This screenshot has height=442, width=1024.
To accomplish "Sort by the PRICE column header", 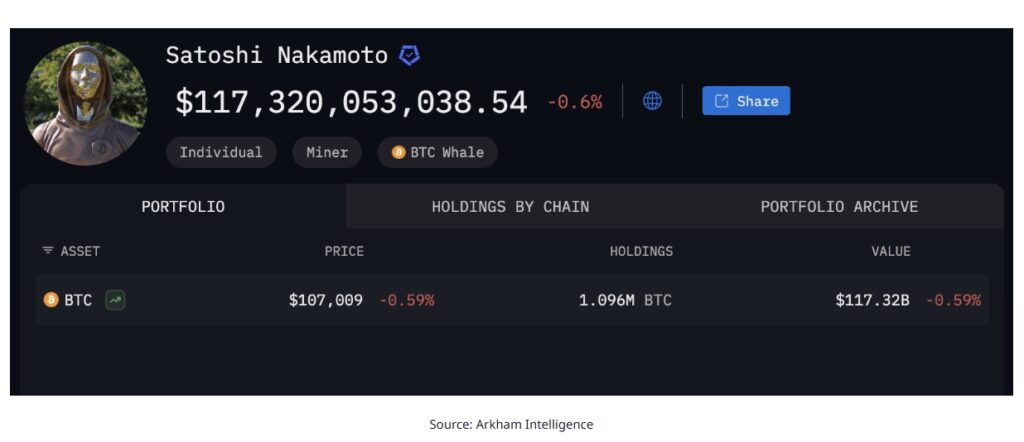I will coord(344,251).
